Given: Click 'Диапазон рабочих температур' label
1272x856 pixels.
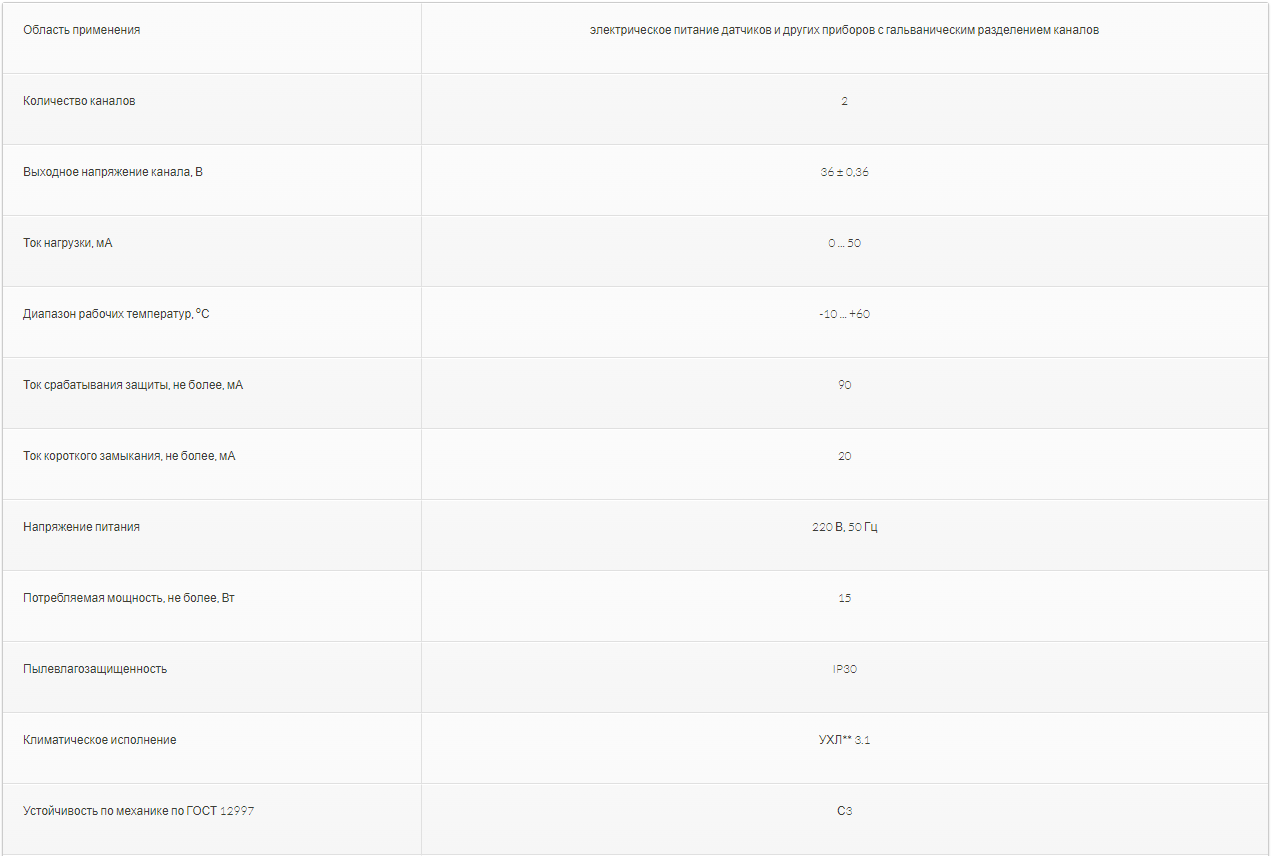Looking at the screenshot, I should 116,314.
